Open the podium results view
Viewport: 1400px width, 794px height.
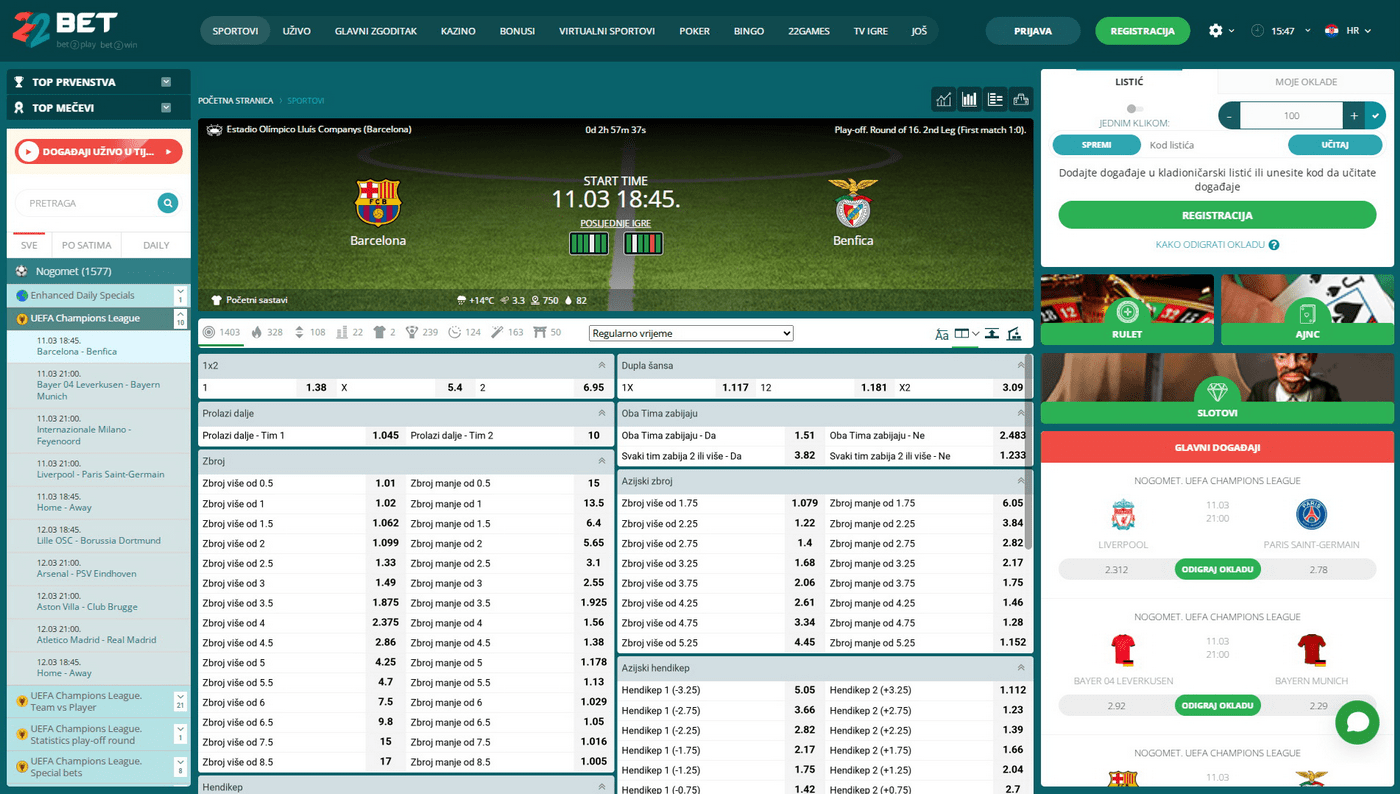pyautogui.click(x=1021, y=99)
